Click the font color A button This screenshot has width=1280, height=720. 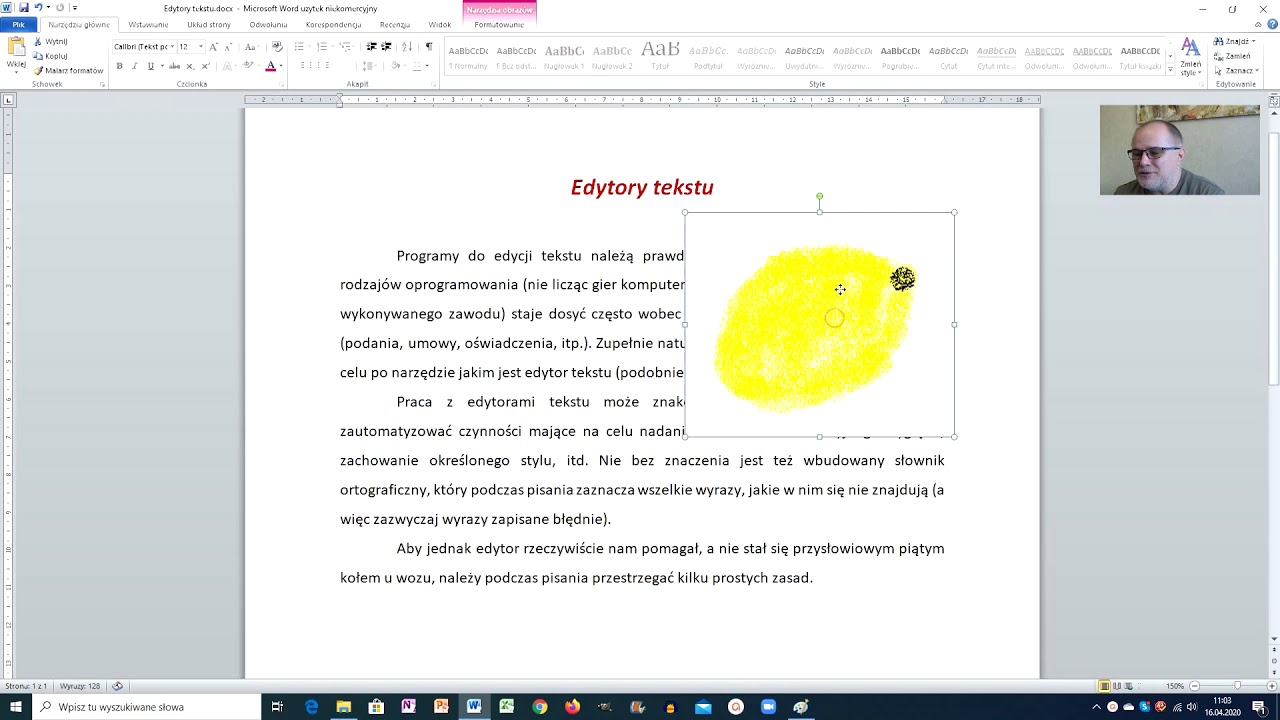tap(269, 66)
